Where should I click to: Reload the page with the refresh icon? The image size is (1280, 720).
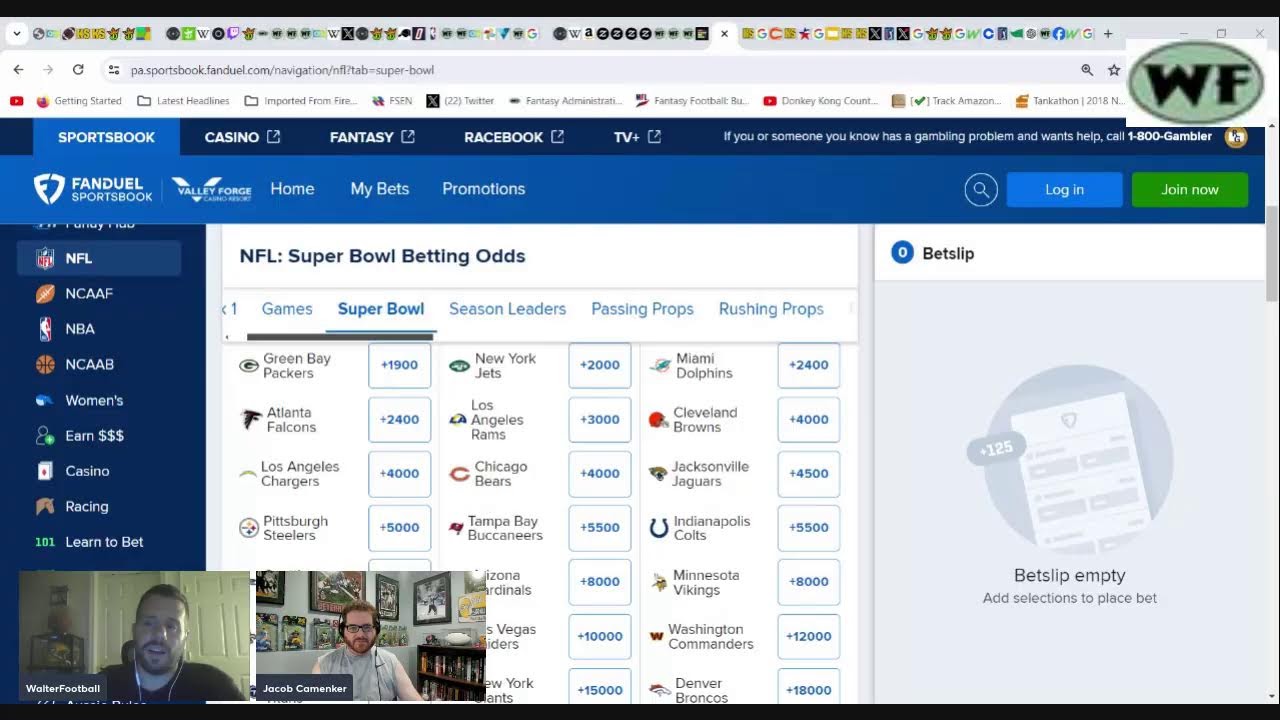click(x=78, y=70)
